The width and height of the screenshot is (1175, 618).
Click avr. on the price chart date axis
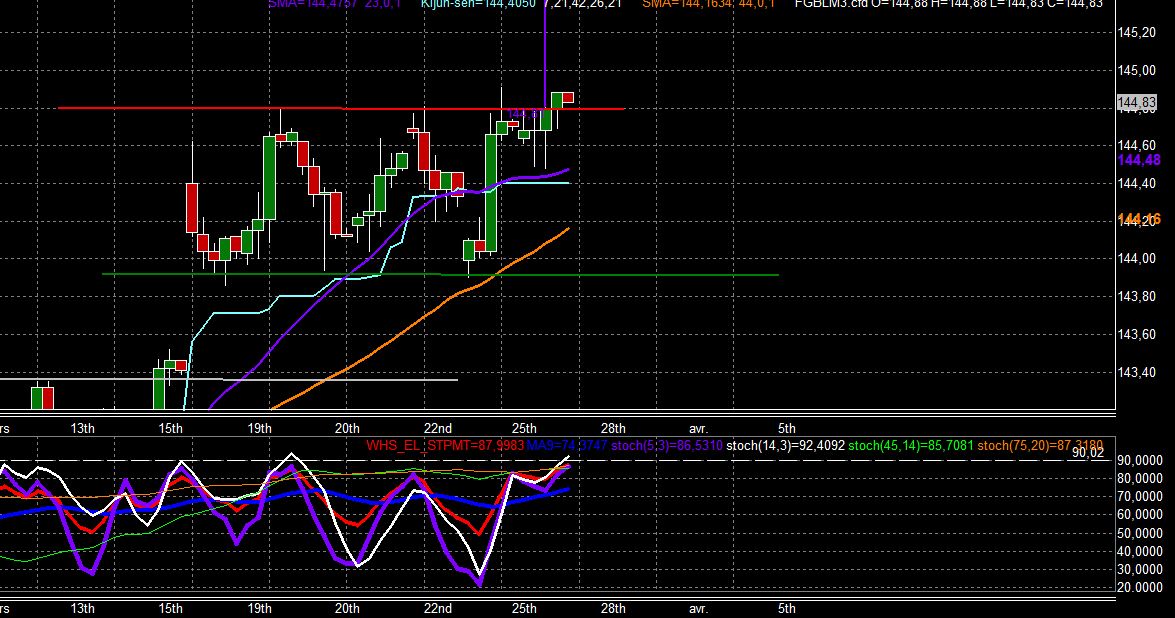[698, 428]
